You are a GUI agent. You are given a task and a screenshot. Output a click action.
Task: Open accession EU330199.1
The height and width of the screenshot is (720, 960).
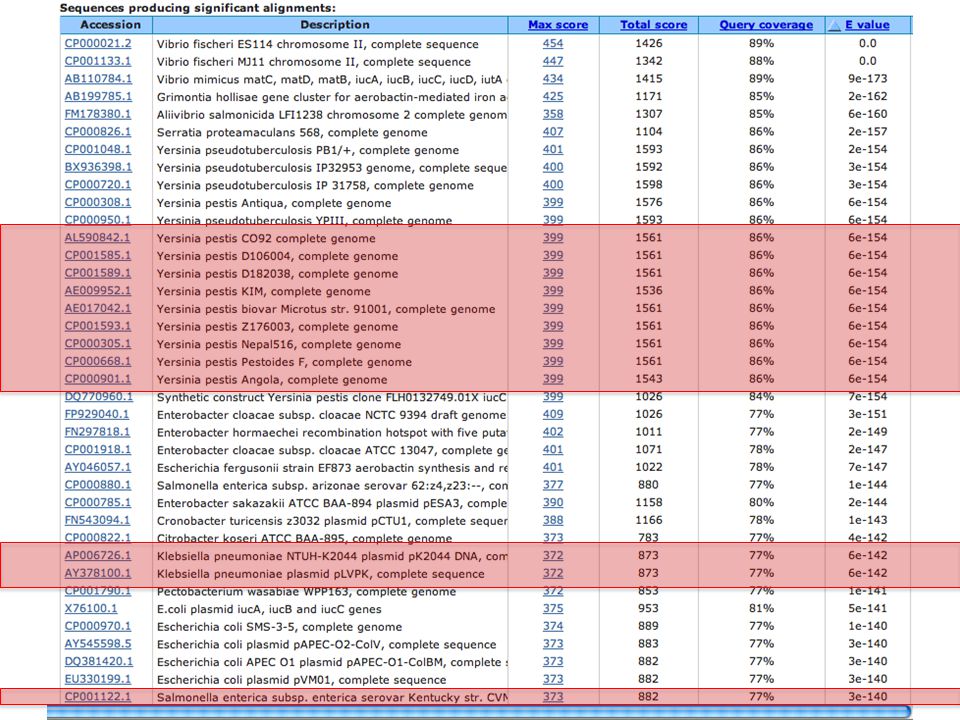point(98,680)
